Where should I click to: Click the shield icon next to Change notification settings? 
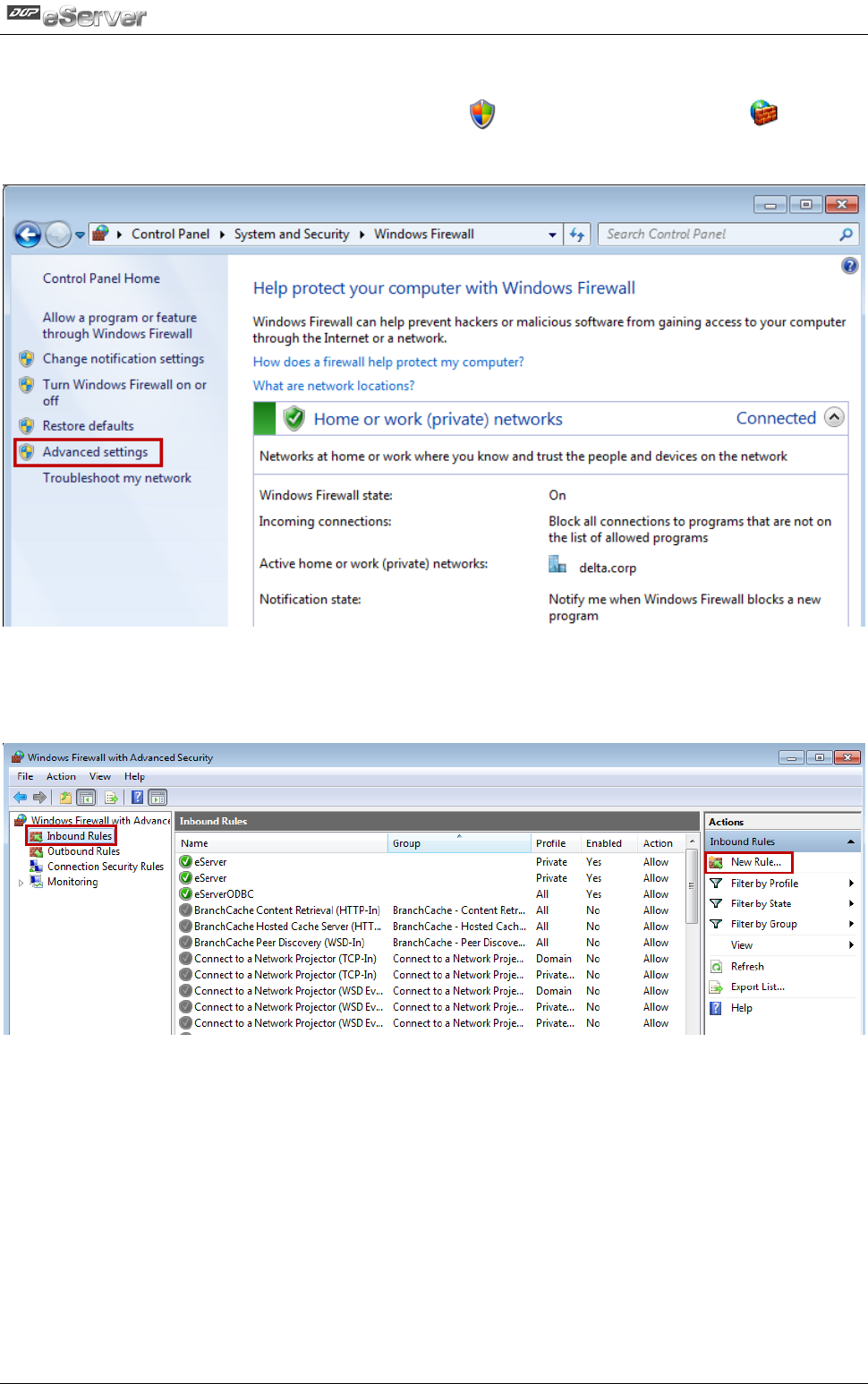[27, 359]
